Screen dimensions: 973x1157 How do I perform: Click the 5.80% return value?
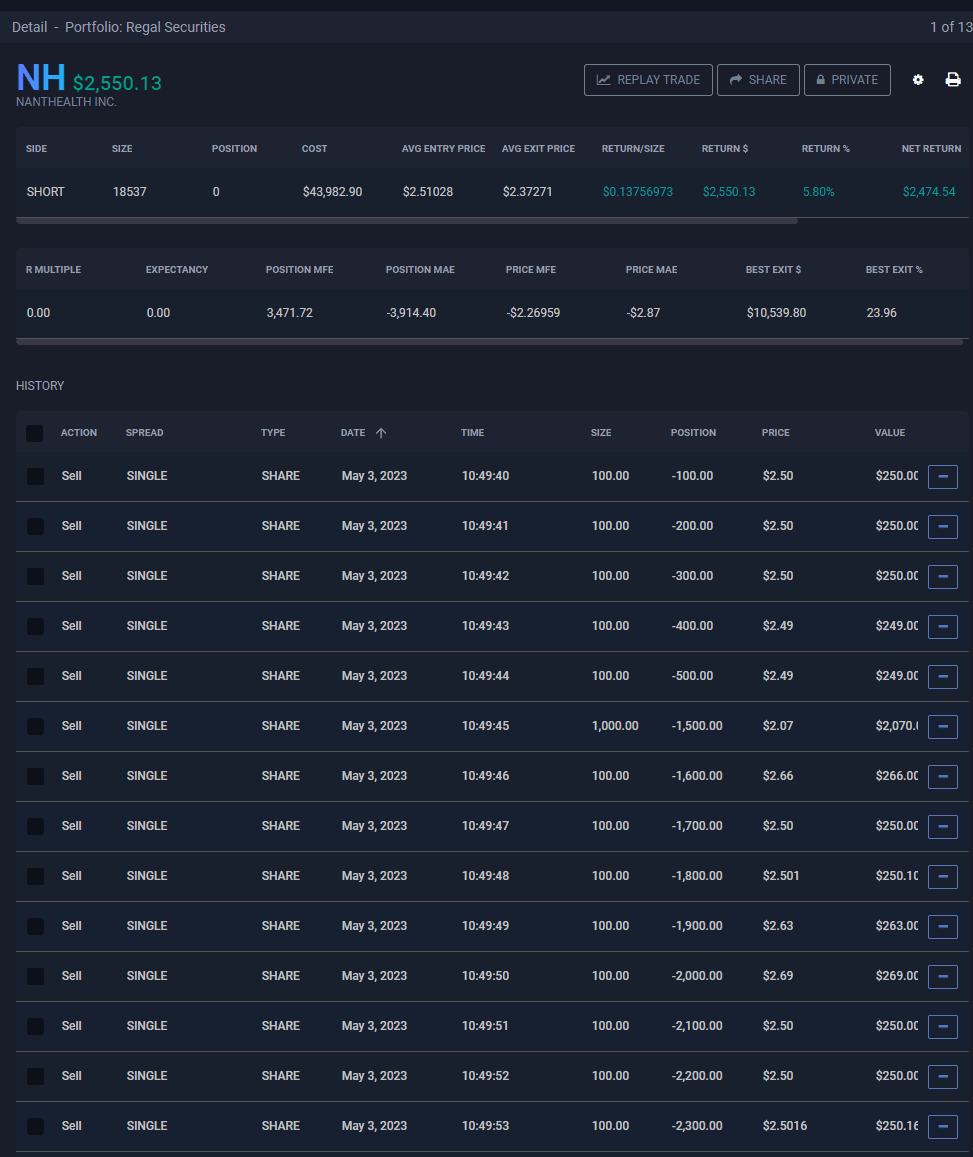[819, 192]
